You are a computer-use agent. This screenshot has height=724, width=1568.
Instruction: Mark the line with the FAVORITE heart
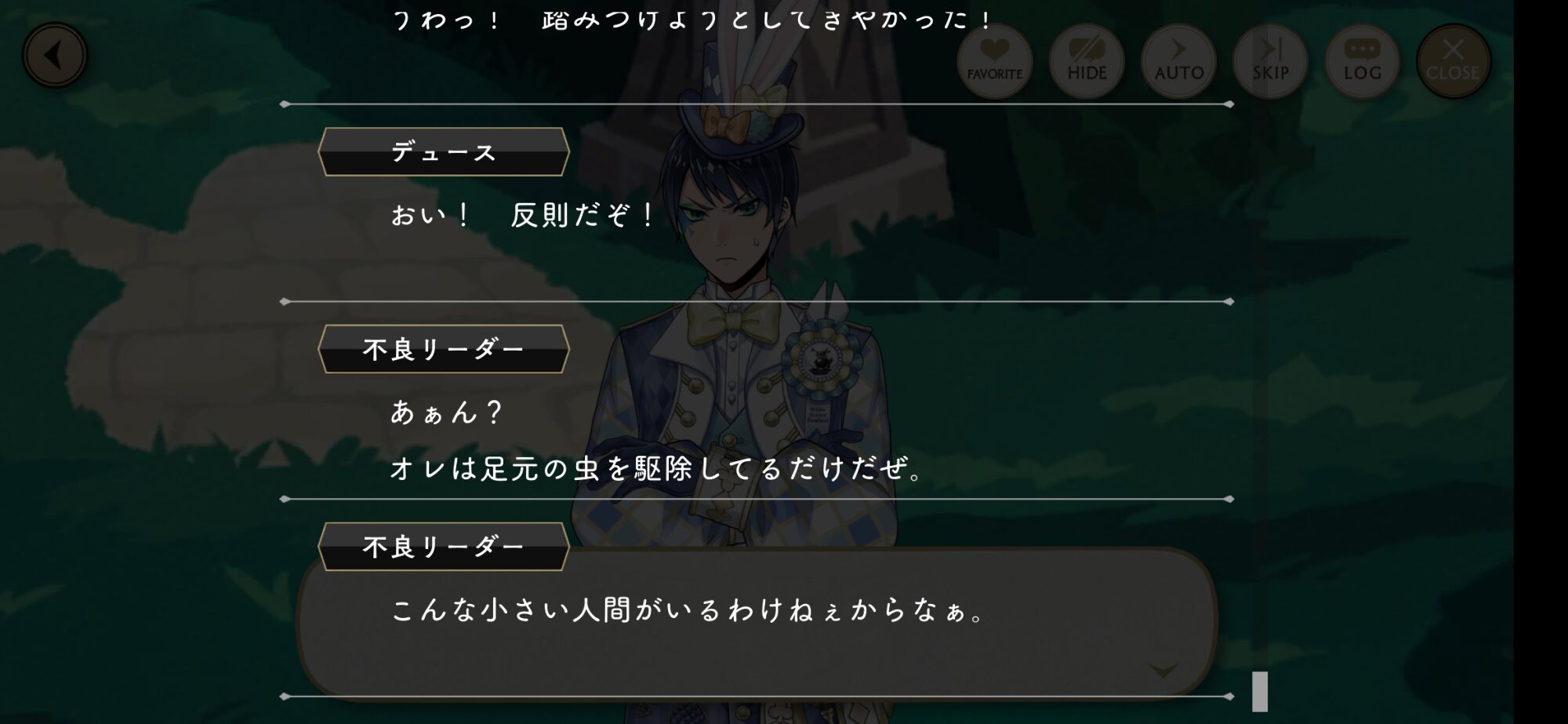(994, 61)
